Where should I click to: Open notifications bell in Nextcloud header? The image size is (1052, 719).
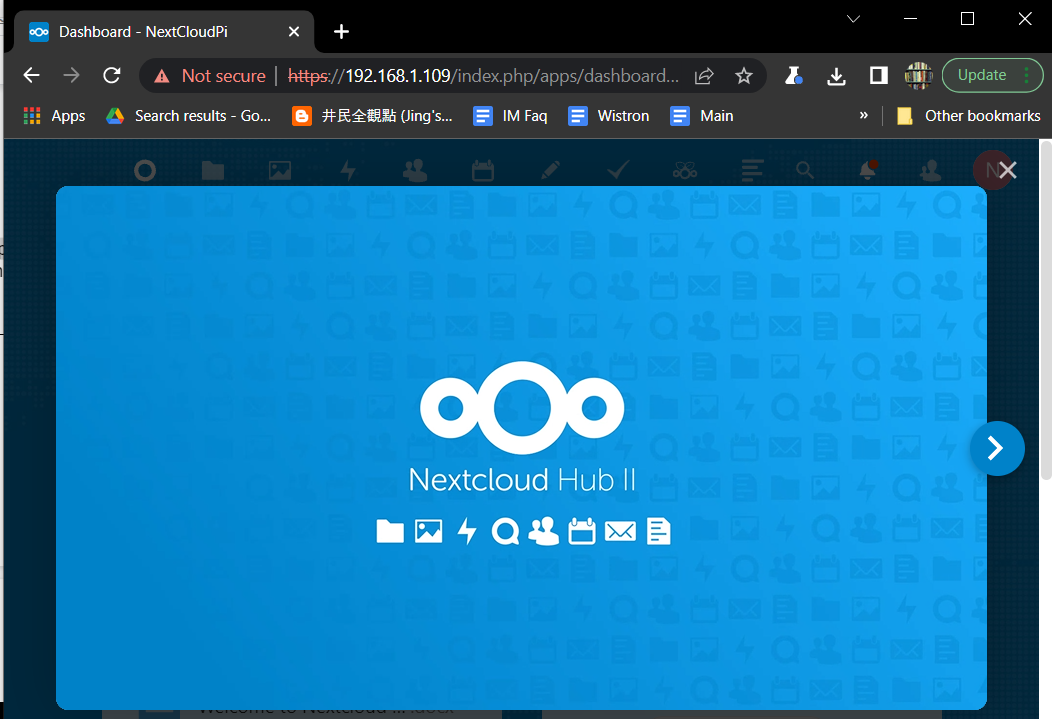[867, 170]
